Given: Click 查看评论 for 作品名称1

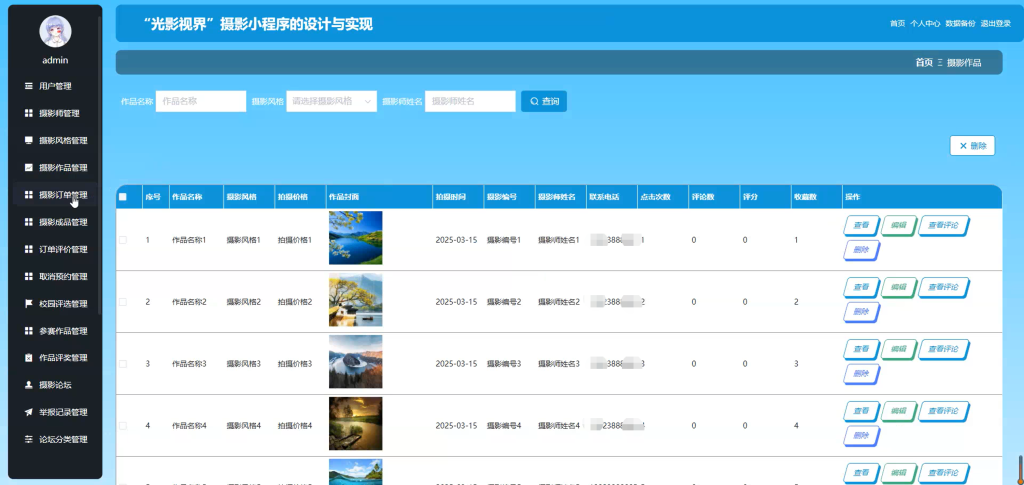Looking at the screenshot, I should (x=943, y=226).
